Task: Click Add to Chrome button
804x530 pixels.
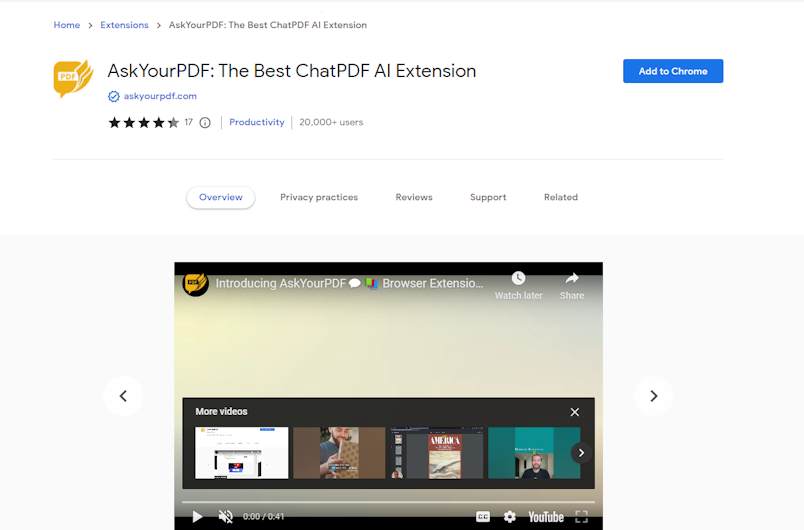Action: coord(673,71)
